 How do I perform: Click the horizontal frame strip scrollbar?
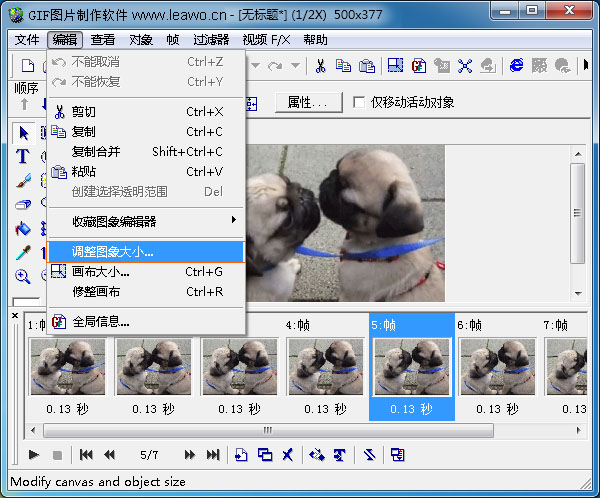pos(268,430)
